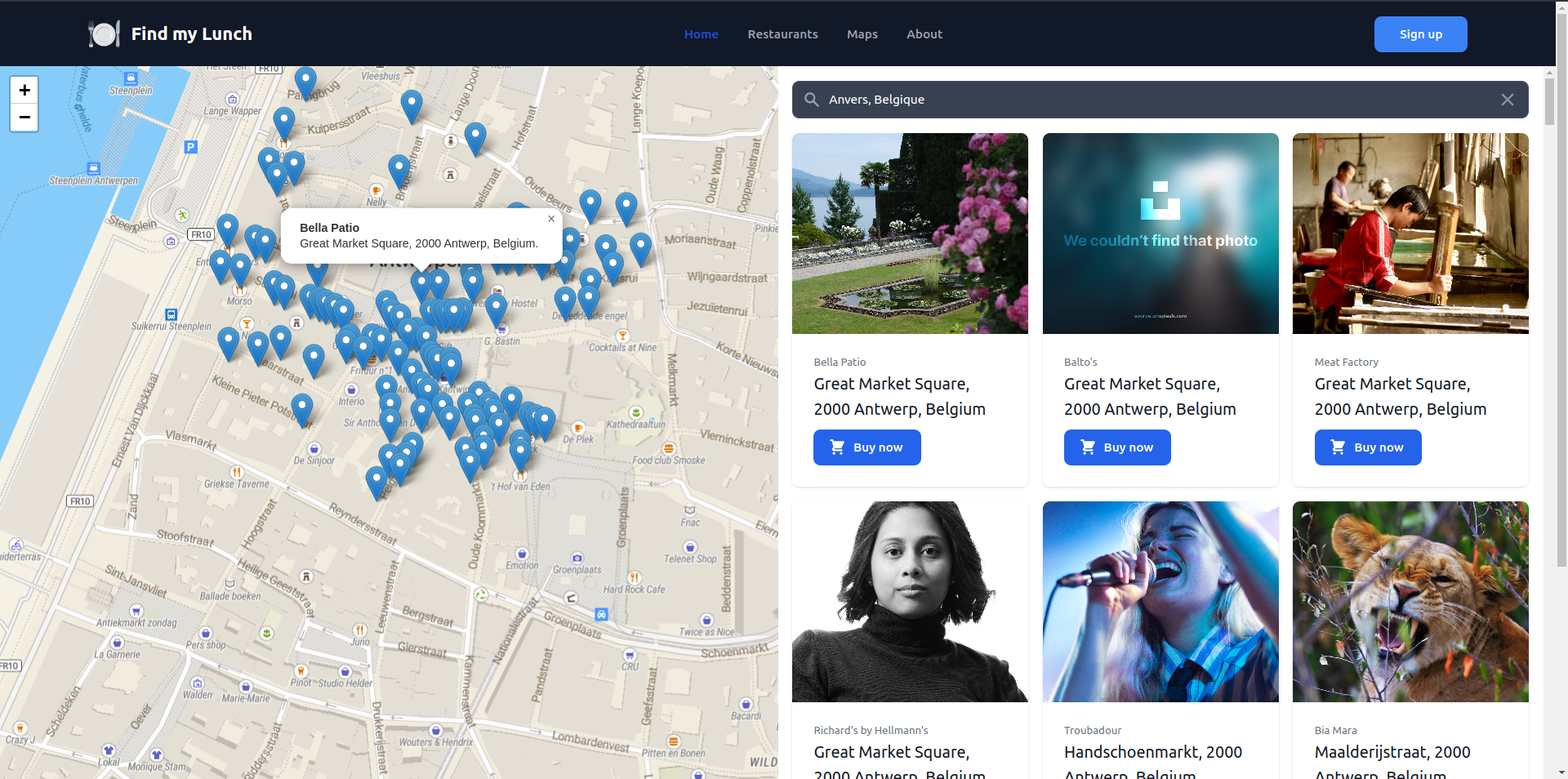Viewport: 1568px width, 779px height.
Task: Click the Bacardi shop icon
Action: (746, 704)
